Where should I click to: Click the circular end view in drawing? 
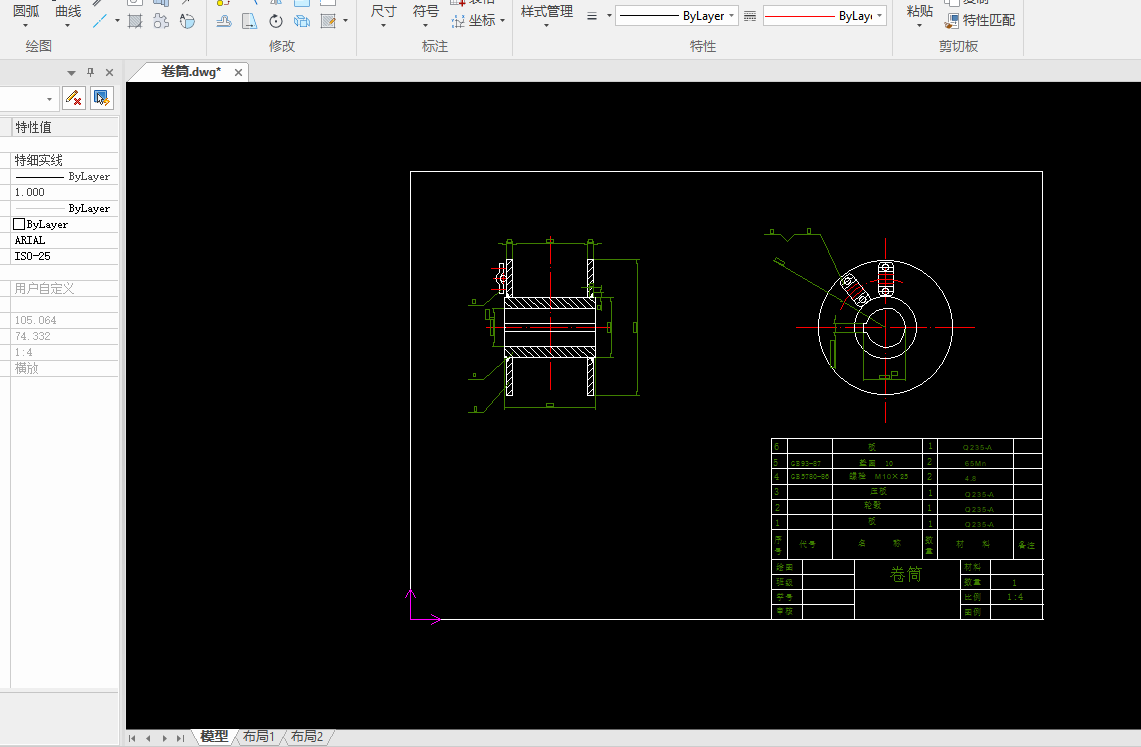(886, 327)
